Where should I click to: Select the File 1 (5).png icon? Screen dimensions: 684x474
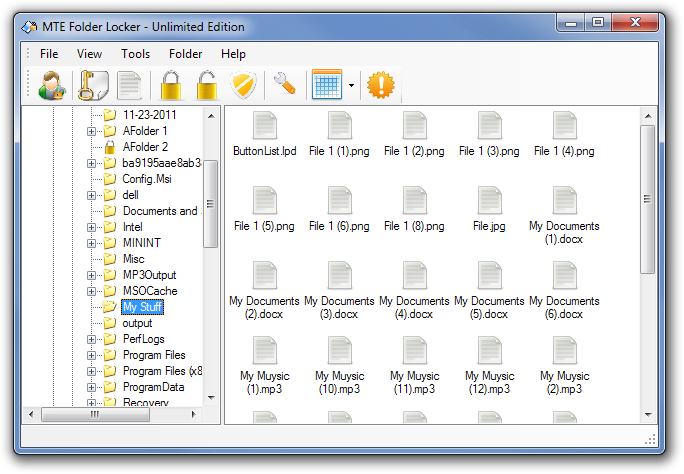265,201
